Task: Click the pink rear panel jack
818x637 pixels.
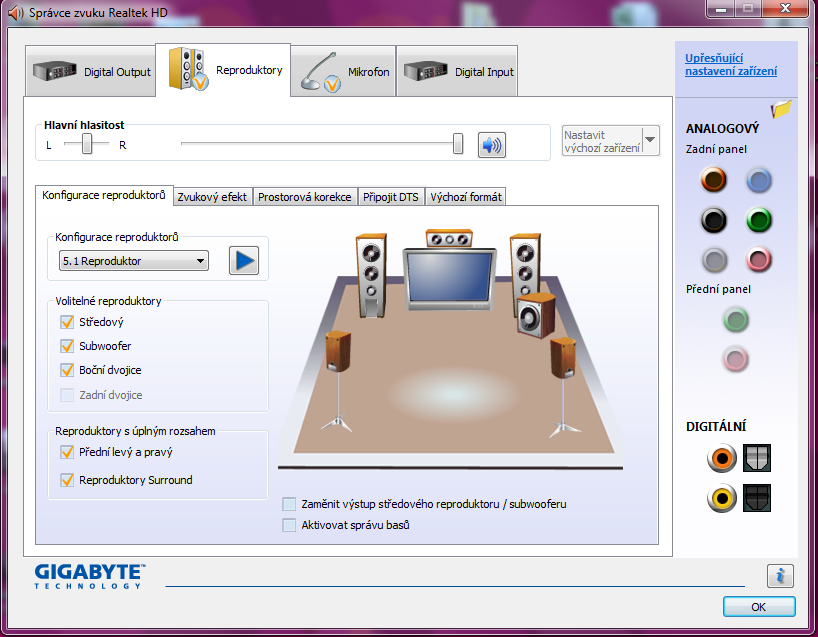Action: click(759, 259)
